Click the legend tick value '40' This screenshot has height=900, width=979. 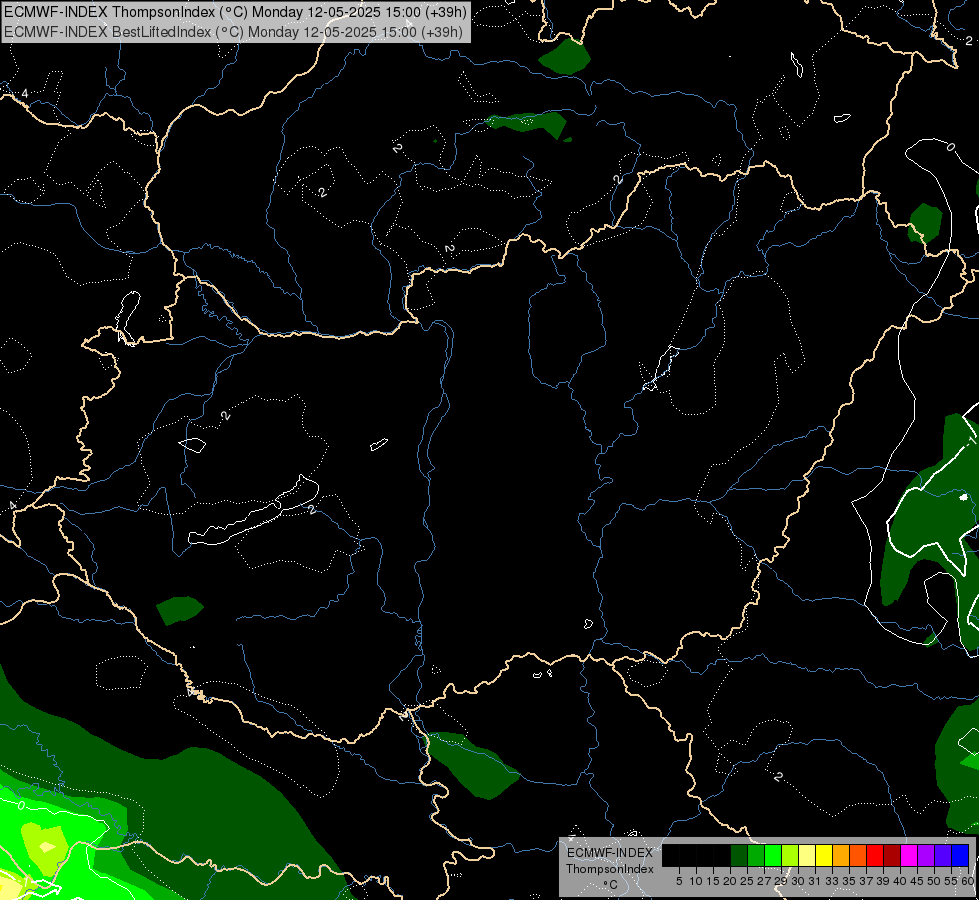point(900,881)
